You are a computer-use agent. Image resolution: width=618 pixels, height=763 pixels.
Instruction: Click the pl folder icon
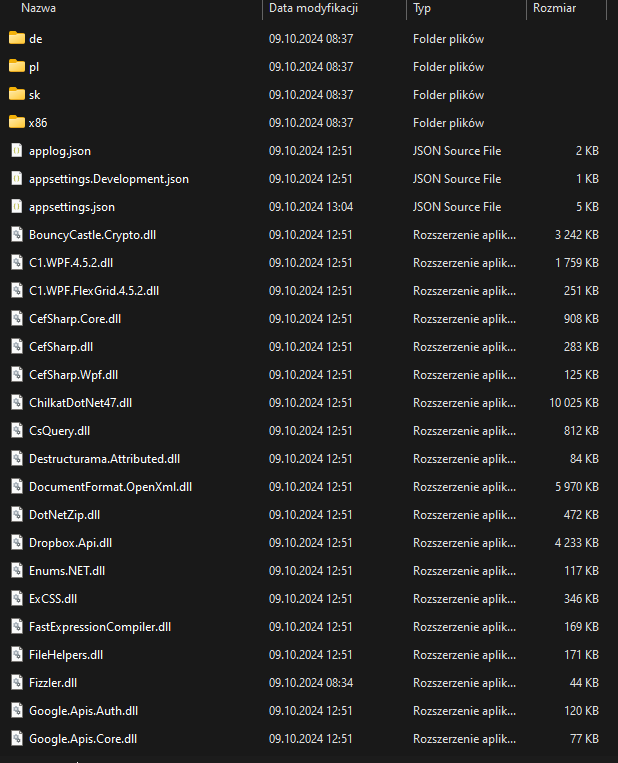click(x=17, y=66)
